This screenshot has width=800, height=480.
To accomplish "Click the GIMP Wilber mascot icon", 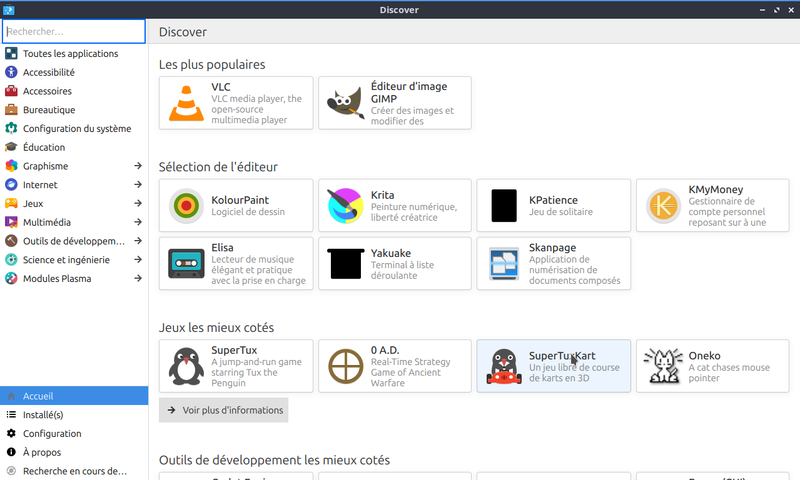I will 345,103.
